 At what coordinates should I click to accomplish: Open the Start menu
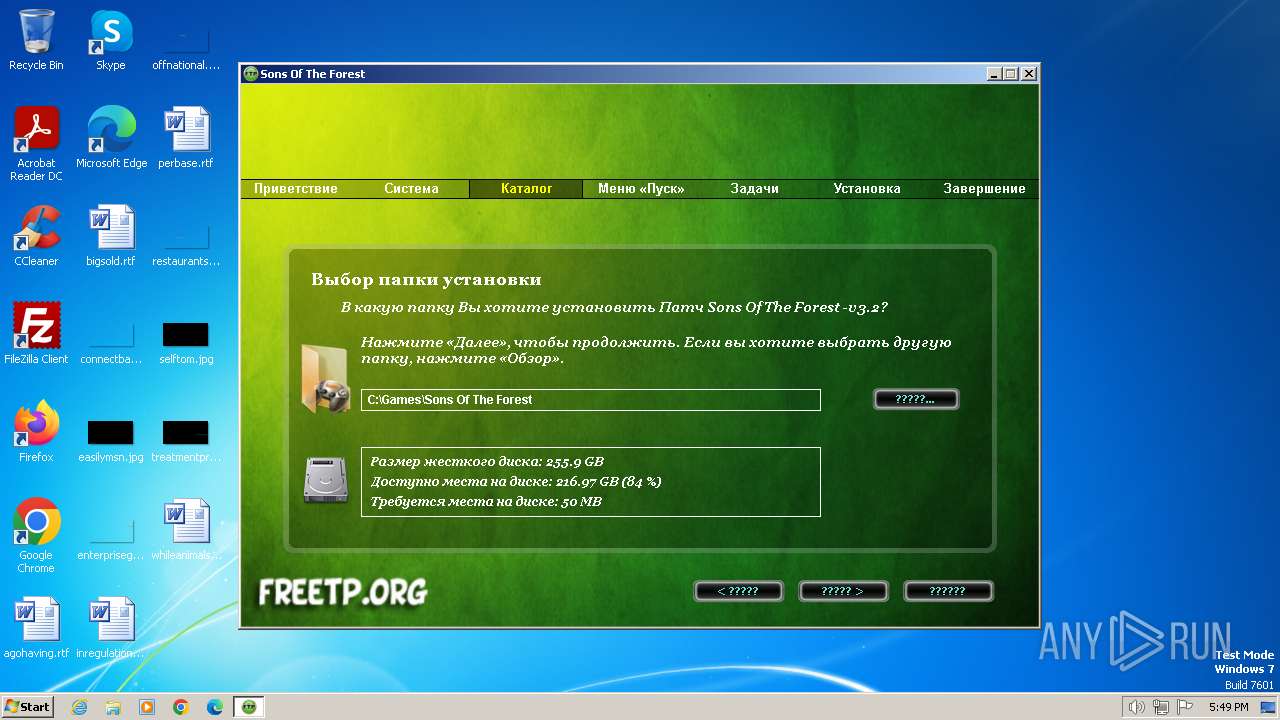tap(28, 707)
